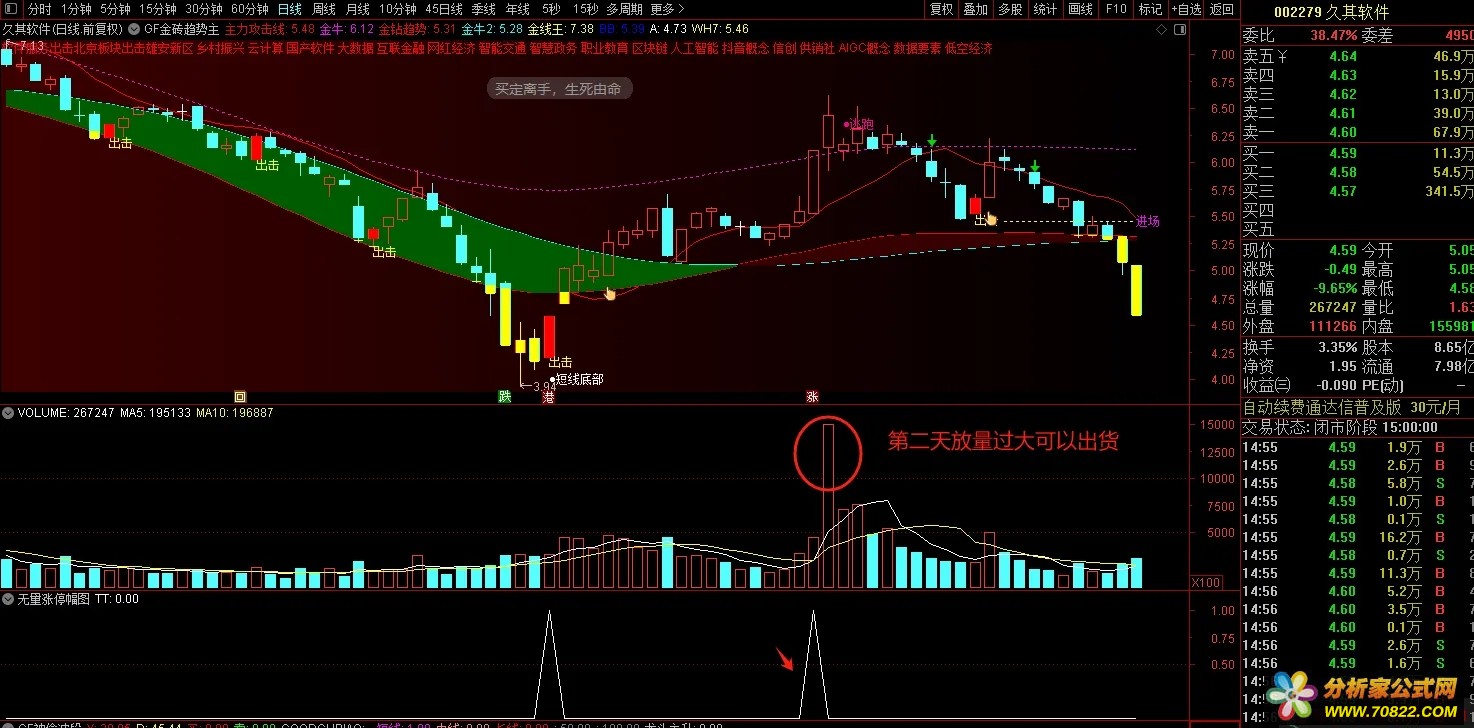Image resolution: width=1474 pixels, height=728 pixels.
Task: Select the 15分钟 period tab
Action: (x=158, y=9)
